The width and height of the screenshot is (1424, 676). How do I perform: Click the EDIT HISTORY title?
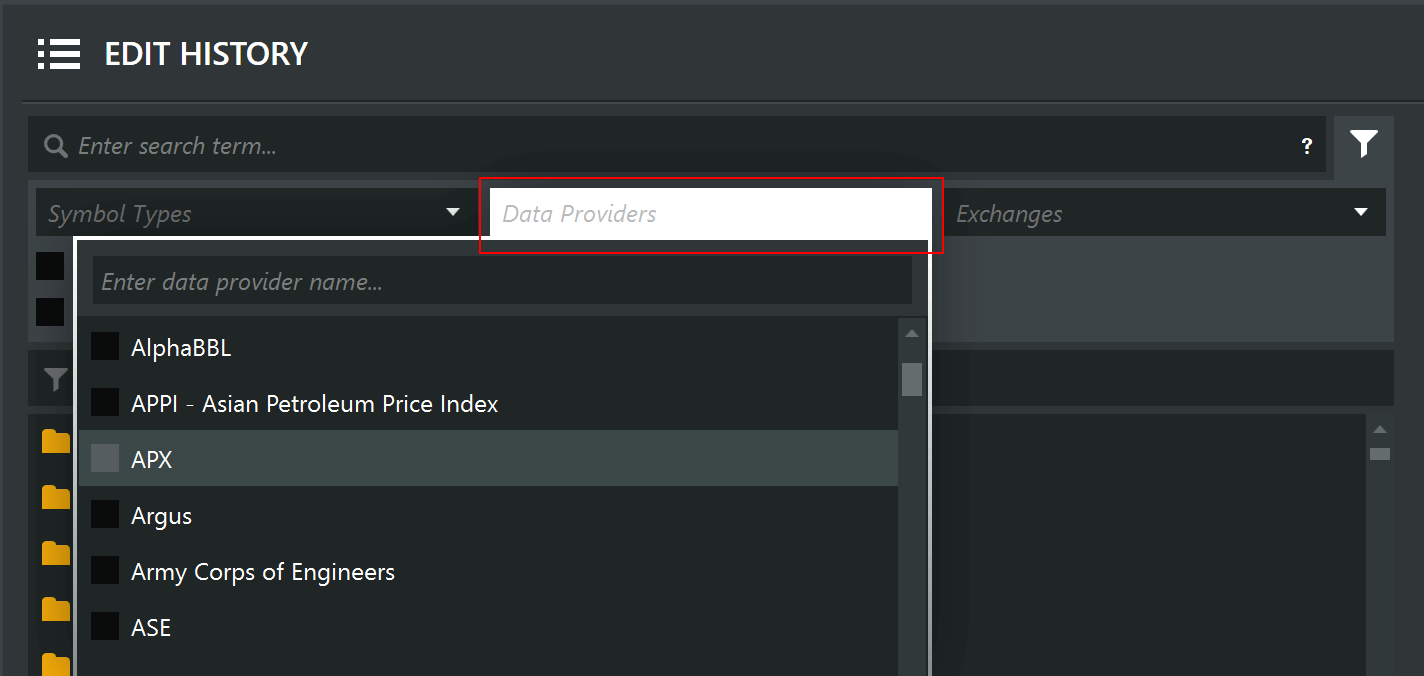(206, 54)
